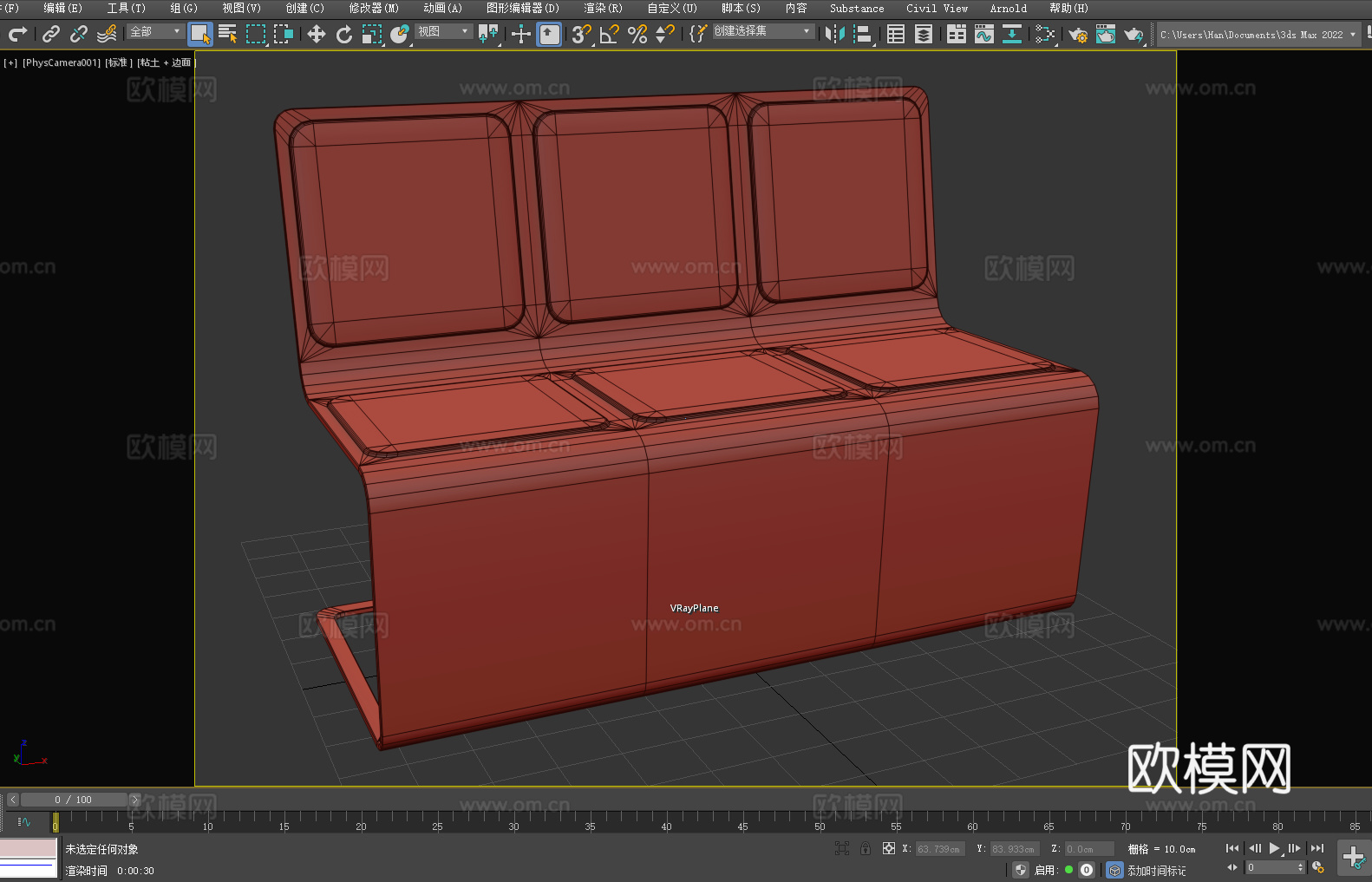Viewport: 1372px width, 882px height.
Task: Click Use Pivot Point Center icon
Action: 489,34
